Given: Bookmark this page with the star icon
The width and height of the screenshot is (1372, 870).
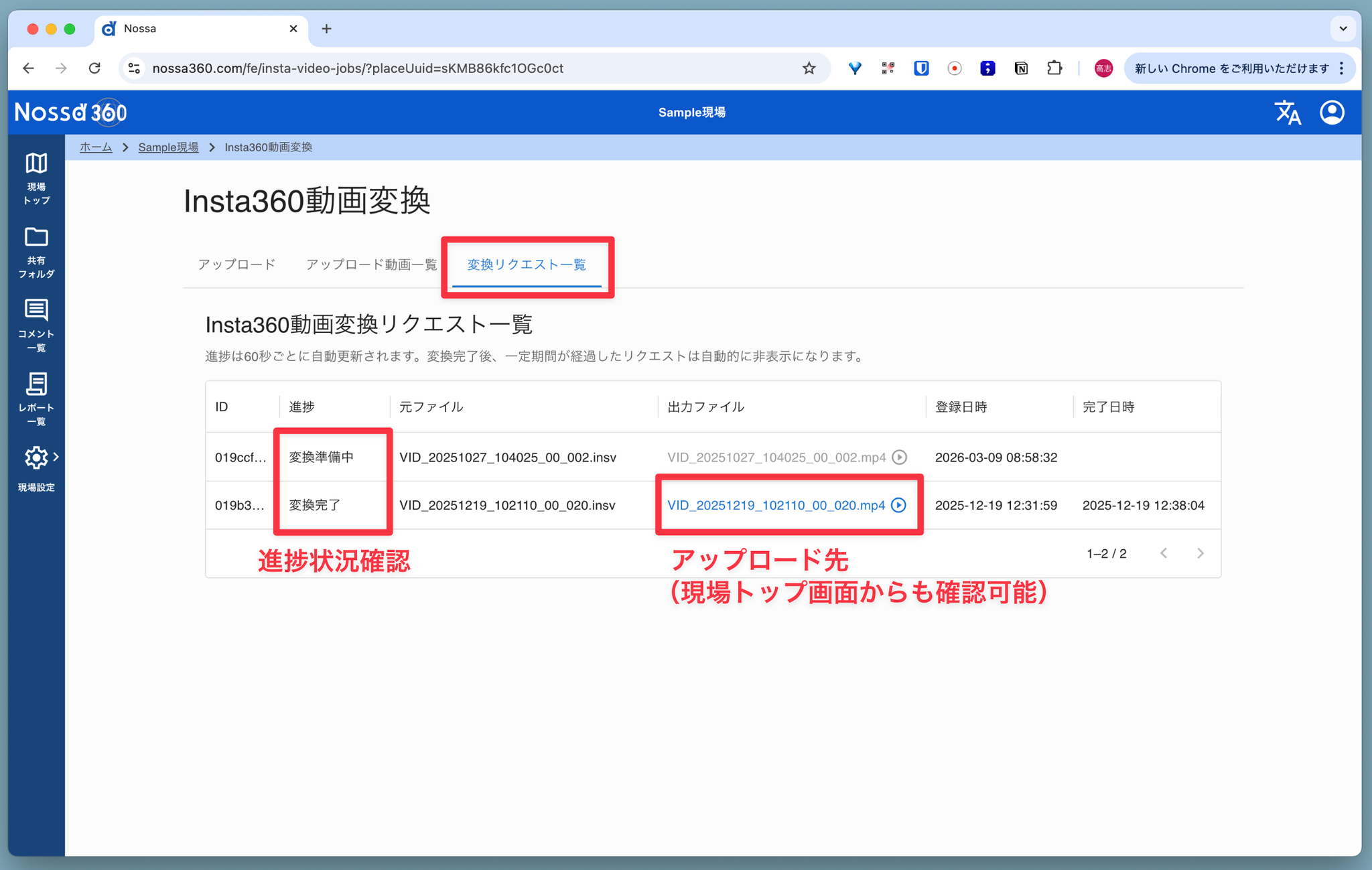Looking at the screenshot, I should tap(809, 68).
